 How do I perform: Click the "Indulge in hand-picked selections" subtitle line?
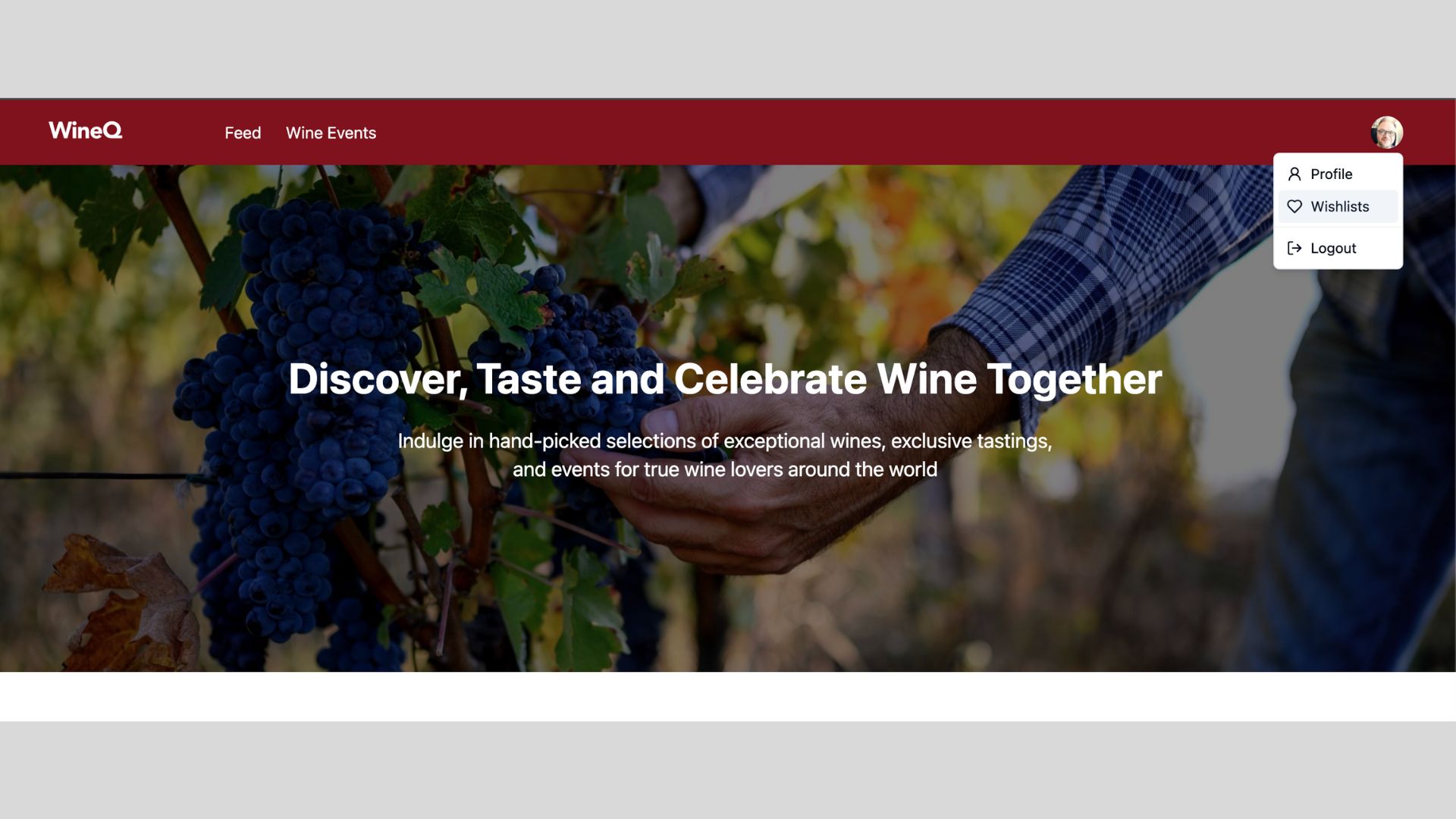point(724,441)
